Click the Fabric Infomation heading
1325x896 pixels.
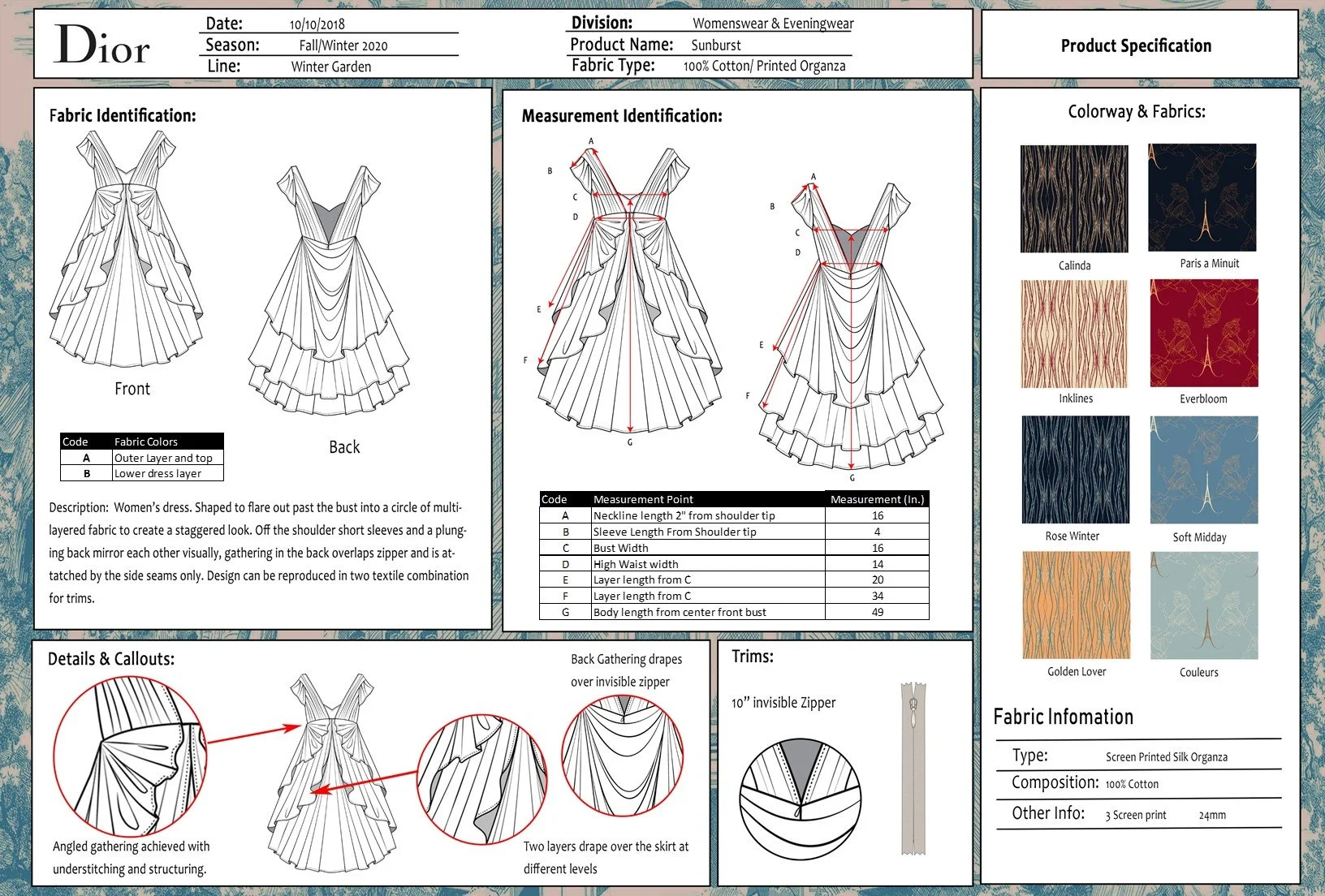(1064, 717)
